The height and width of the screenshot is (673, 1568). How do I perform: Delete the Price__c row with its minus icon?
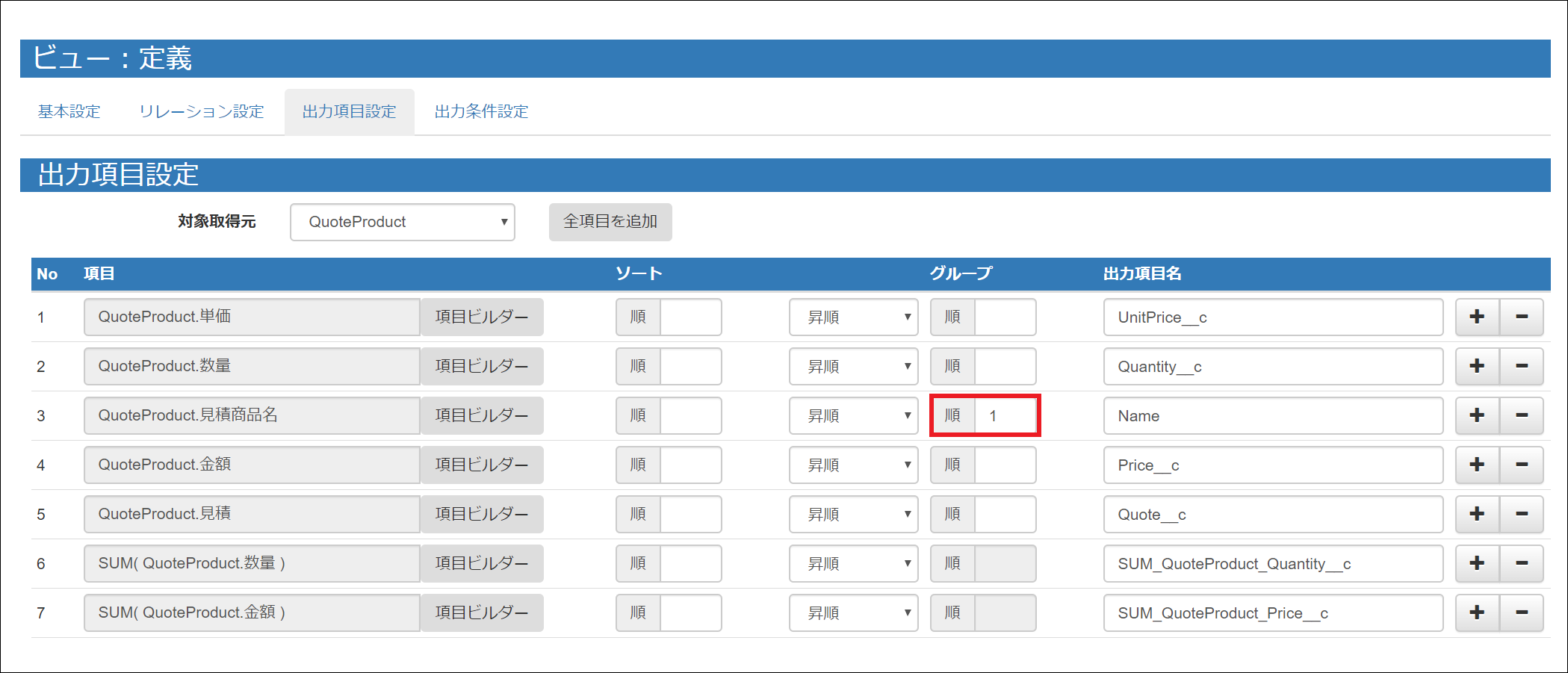point(1522,465)
